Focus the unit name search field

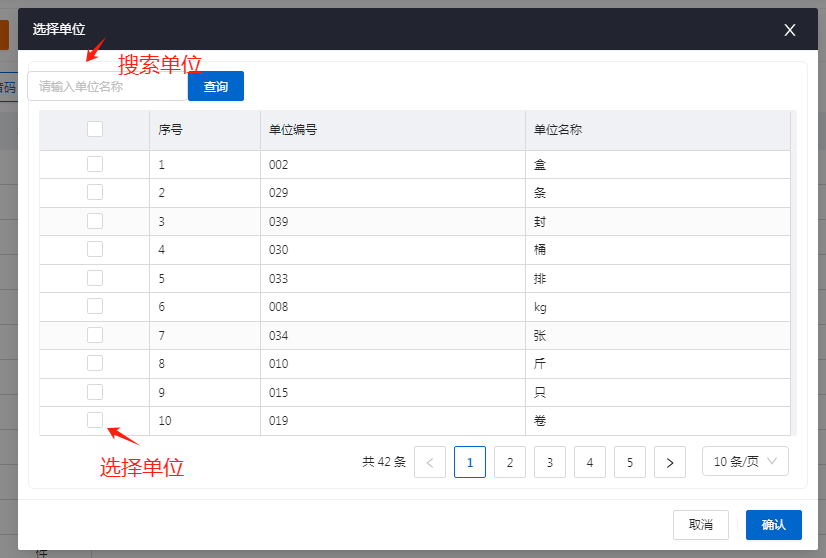108,87
